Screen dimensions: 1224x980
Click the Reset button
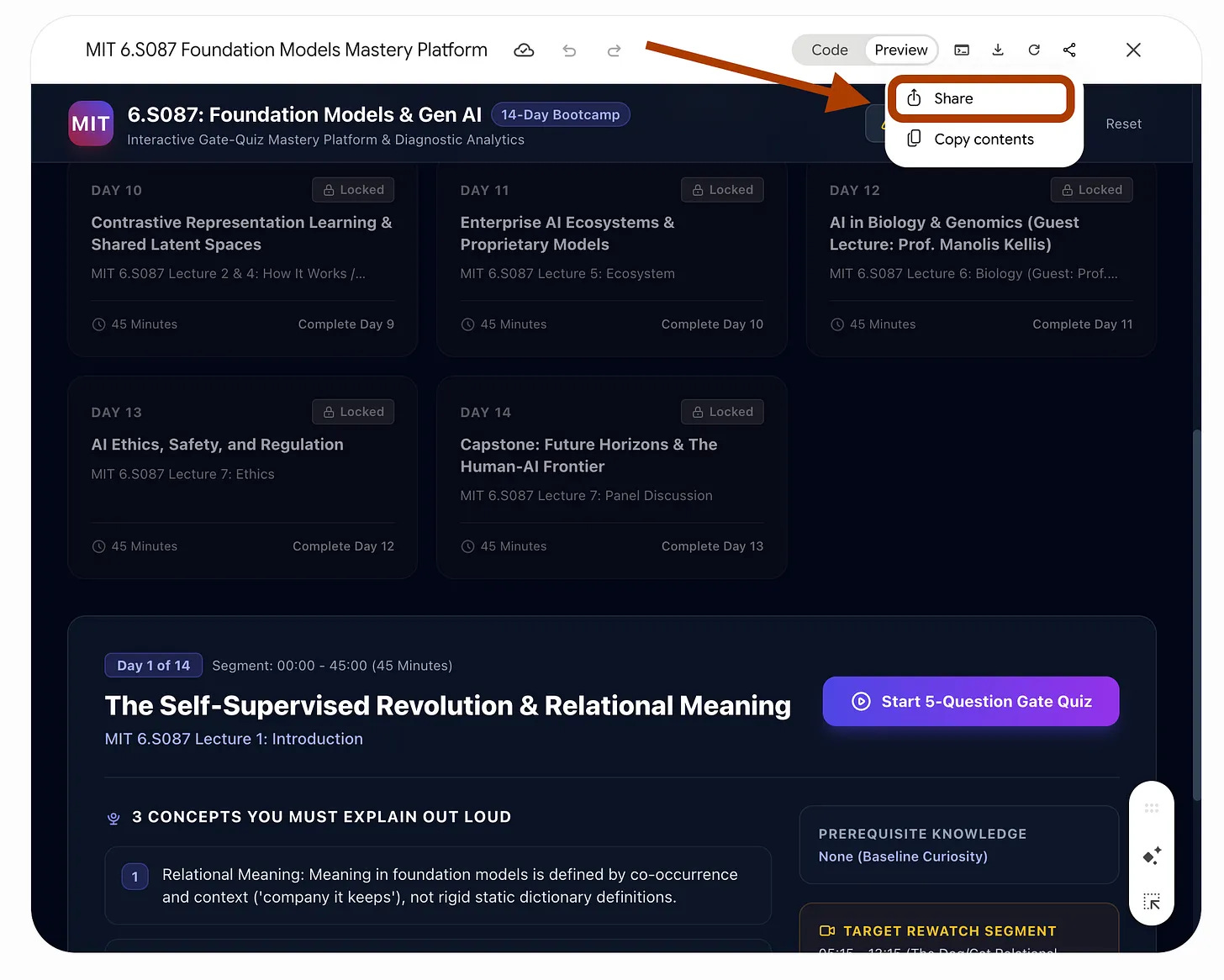coord(1123,124)
